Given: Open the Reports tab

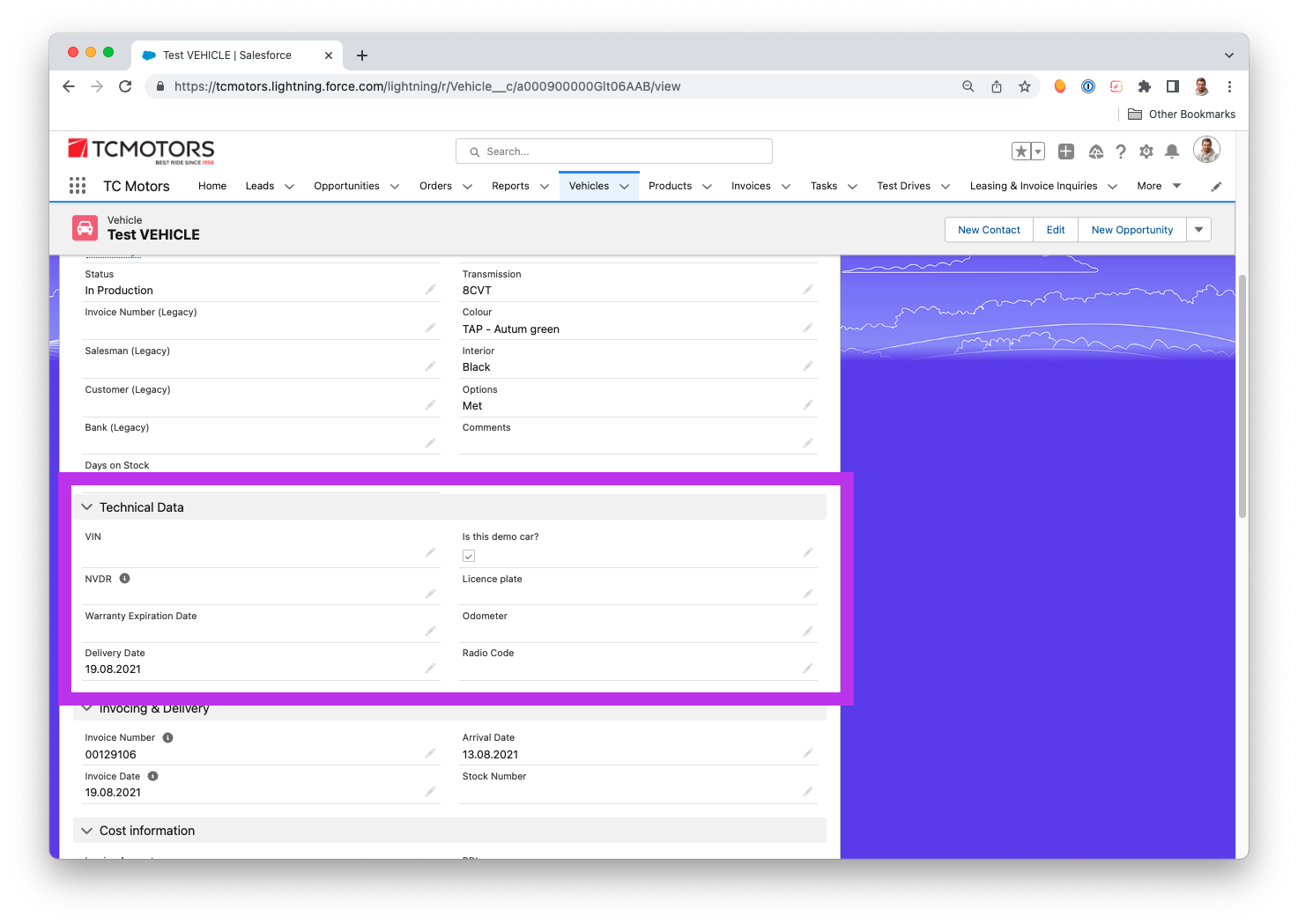Looking at the screenshot, I should tap(510, 186).
